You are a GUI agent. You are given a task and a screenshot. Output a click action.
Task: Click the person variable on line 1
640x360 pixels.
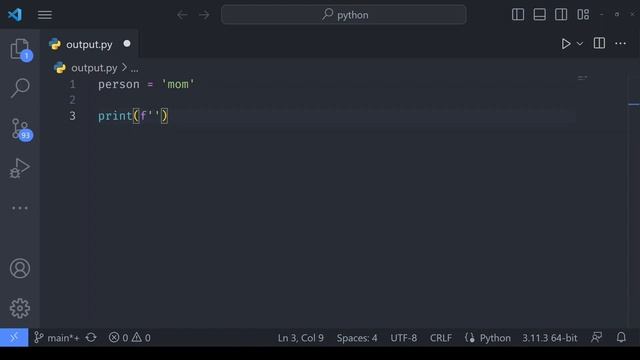pos(119,84)
